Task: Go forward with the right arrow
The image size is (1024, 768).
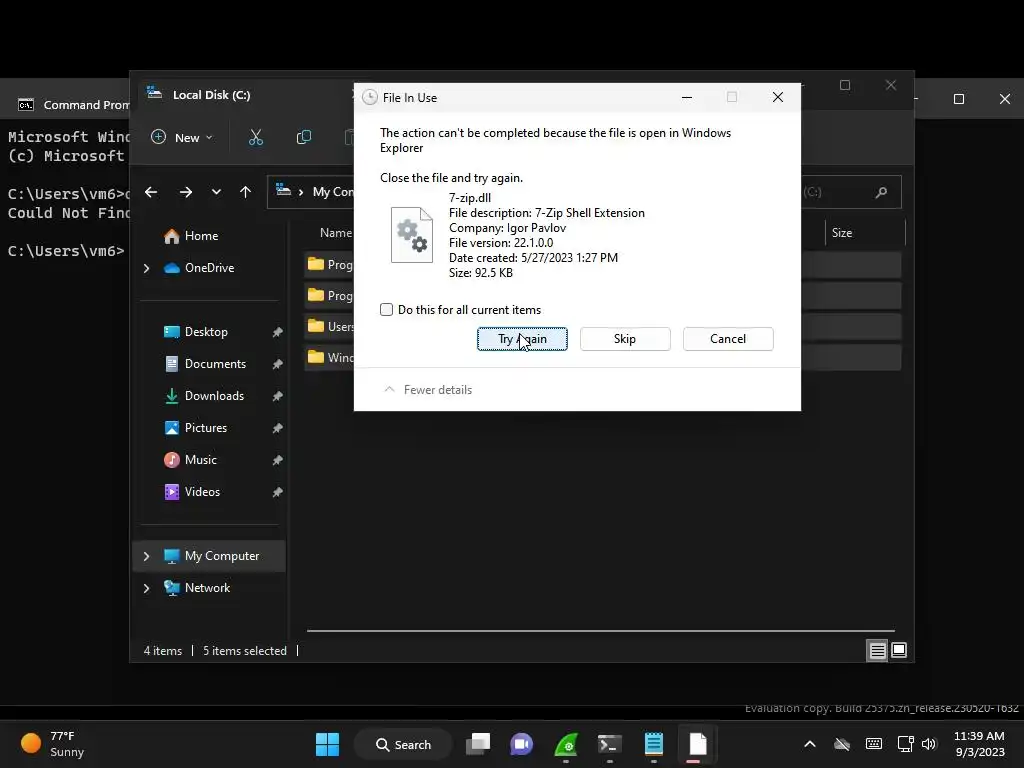Action: (185, 192)
